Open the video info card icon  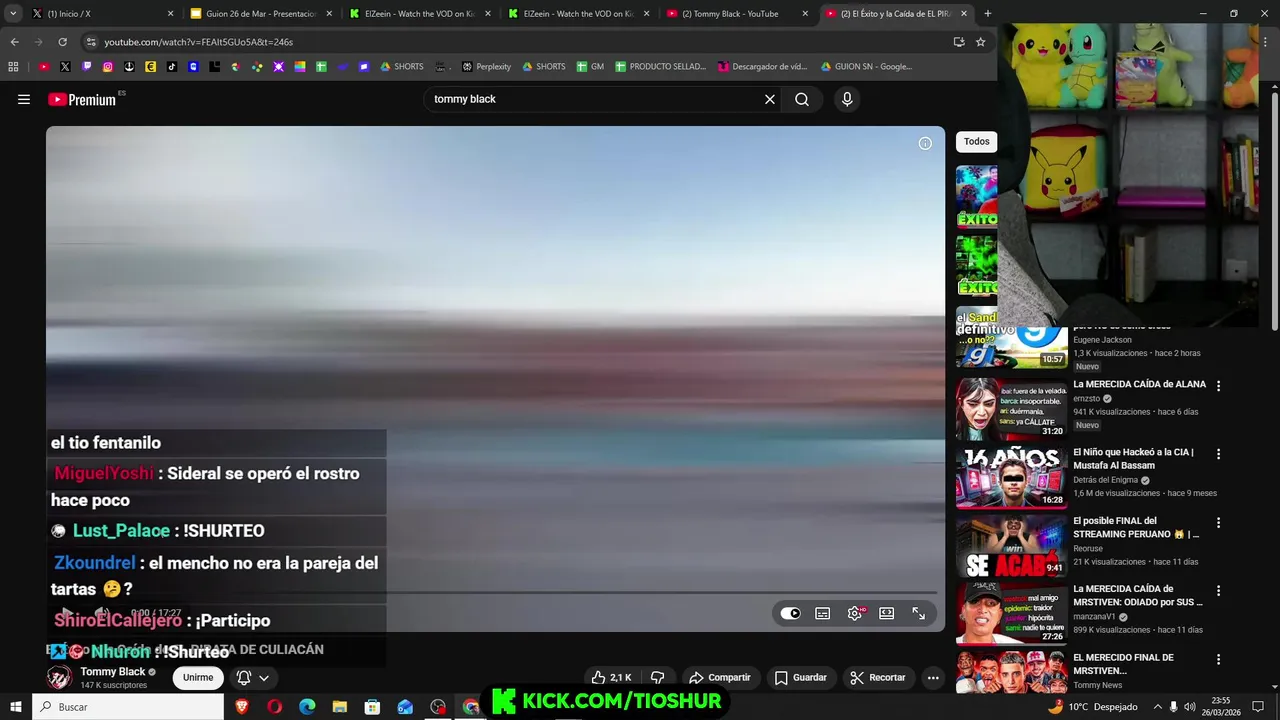tap(925, 143)
